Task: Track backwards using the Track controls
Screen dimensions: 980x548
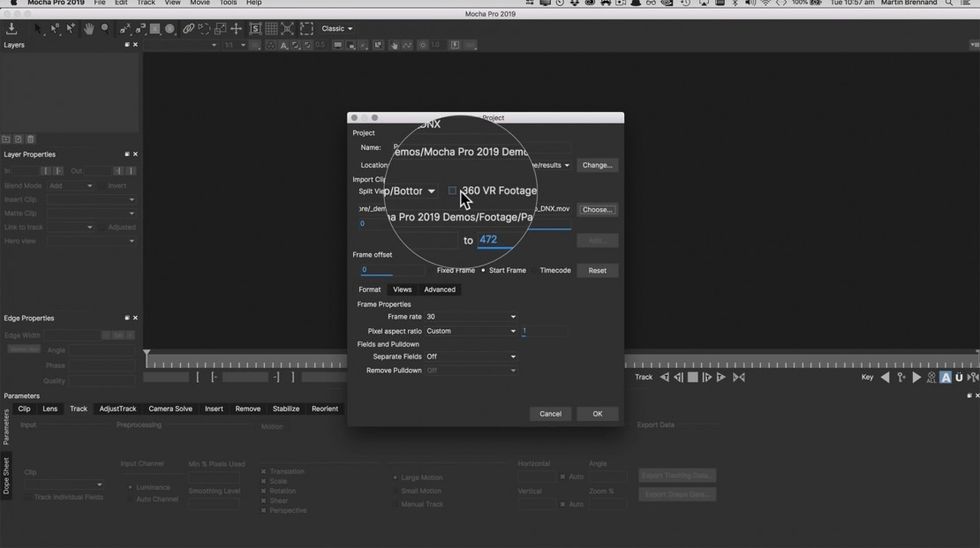Action: [x=664, y=377]
